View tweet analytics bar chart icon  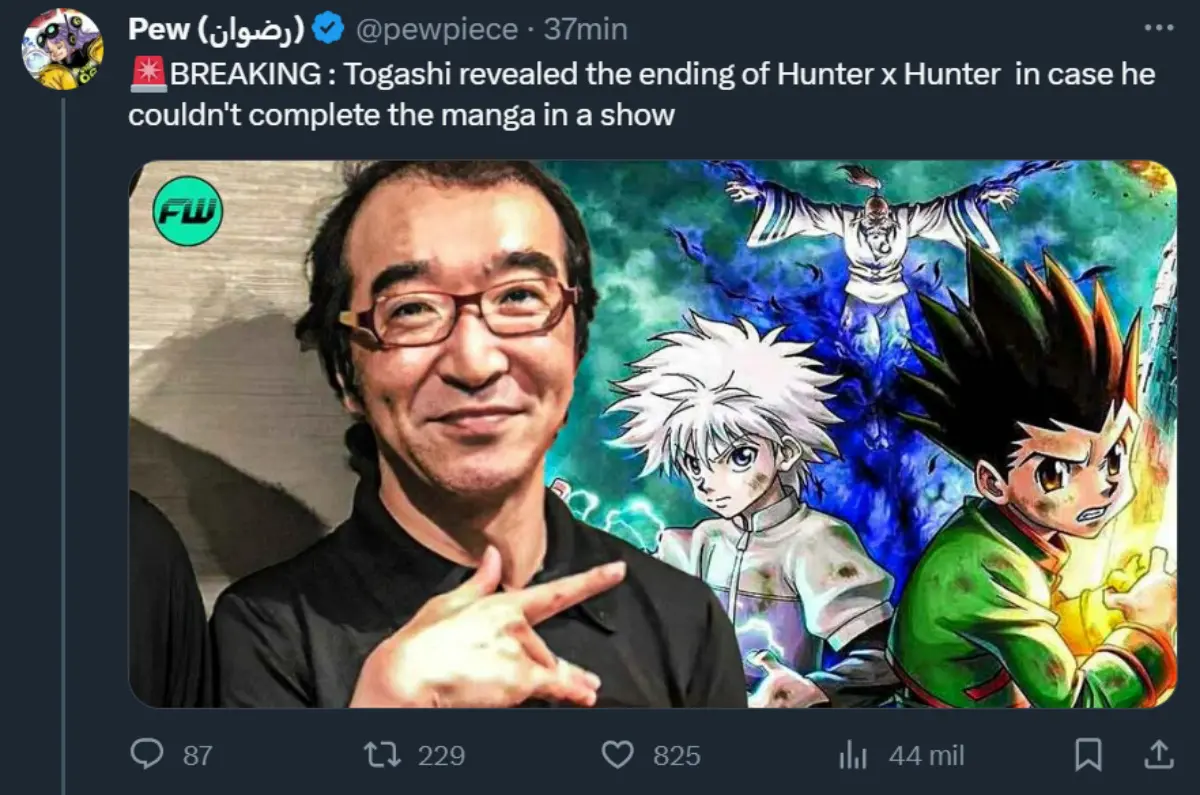852,755
